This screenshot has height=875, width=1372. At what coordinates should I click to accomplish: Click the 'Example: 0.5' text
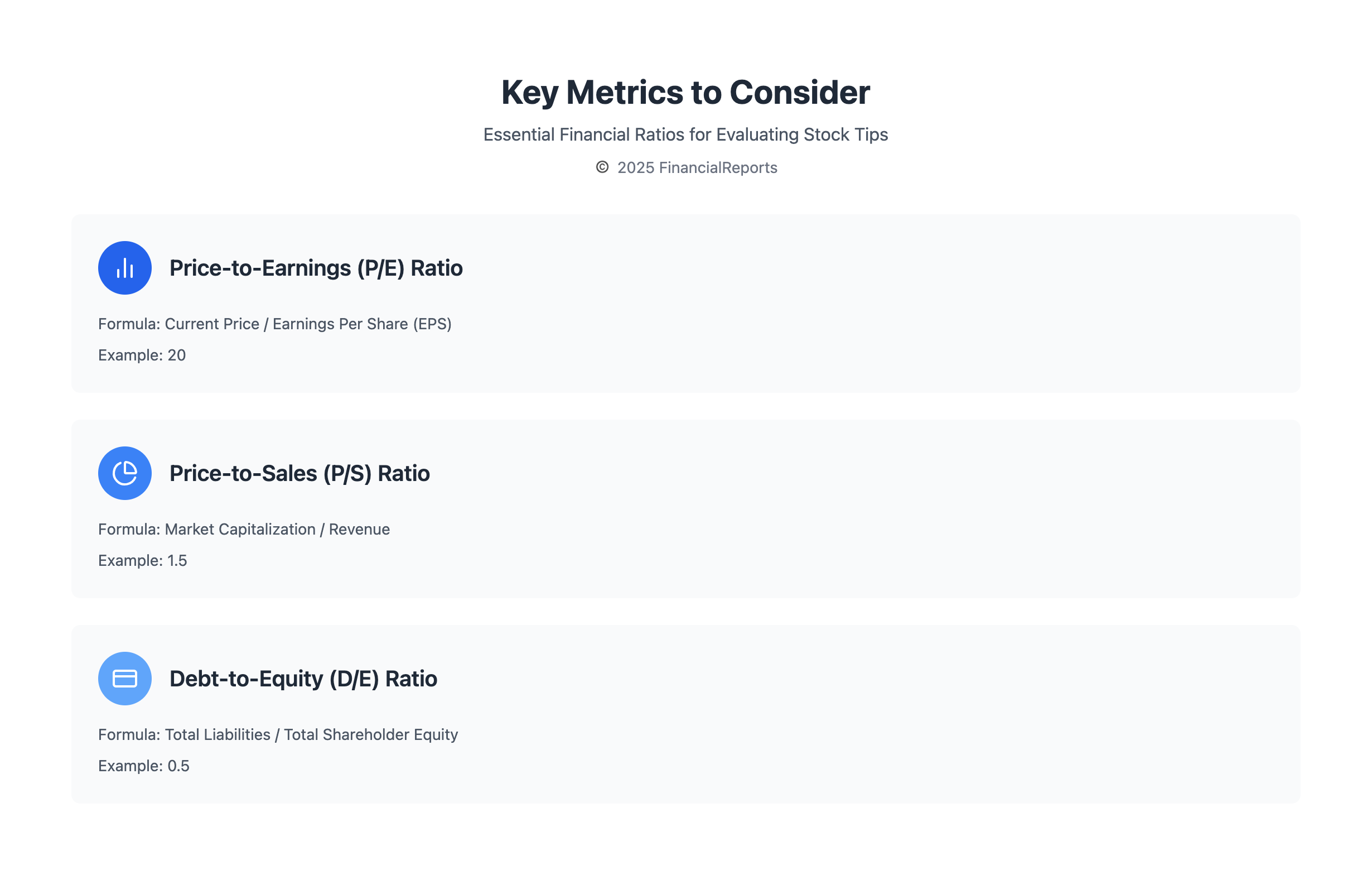coord(143,766)
